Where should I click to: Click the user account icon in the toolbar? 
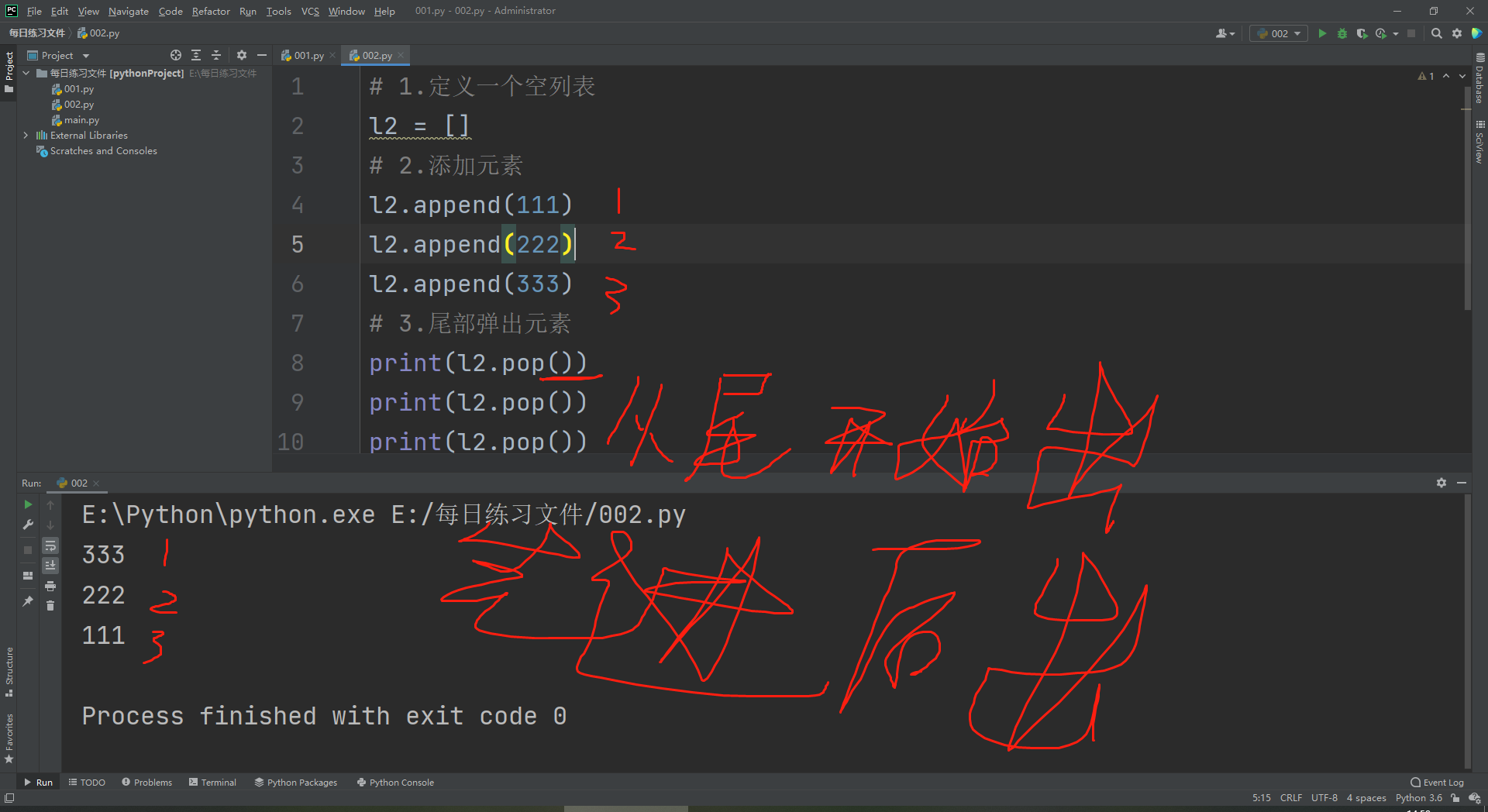[1224, 33]
